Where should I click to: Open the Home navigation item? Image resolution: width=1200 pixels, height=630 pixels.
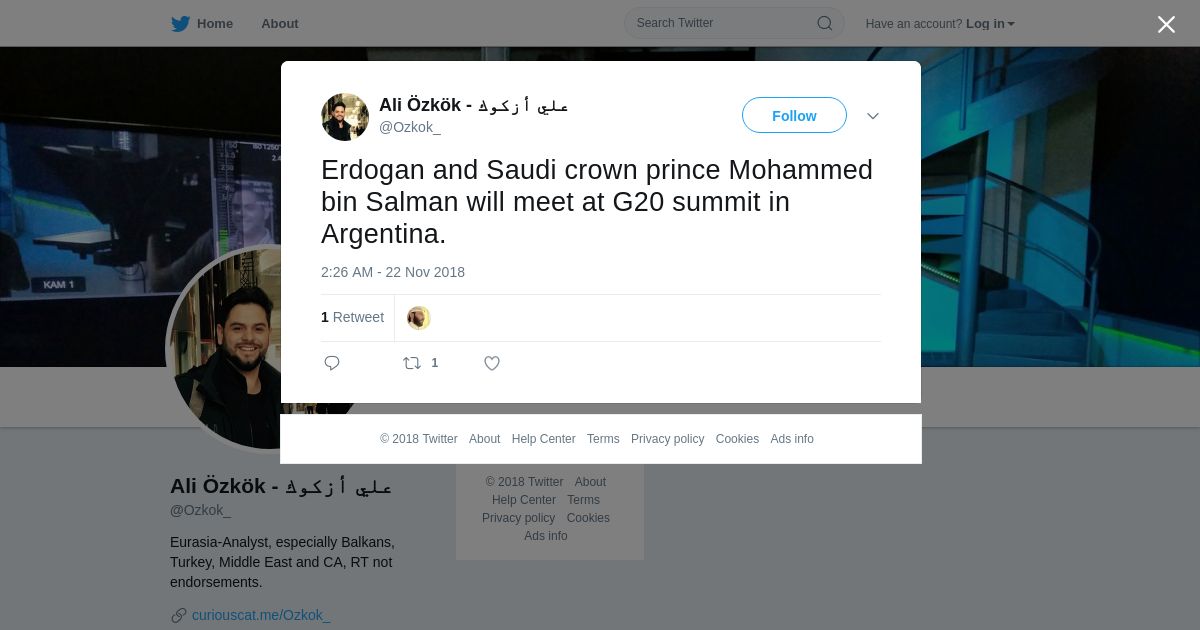[214, 24]
